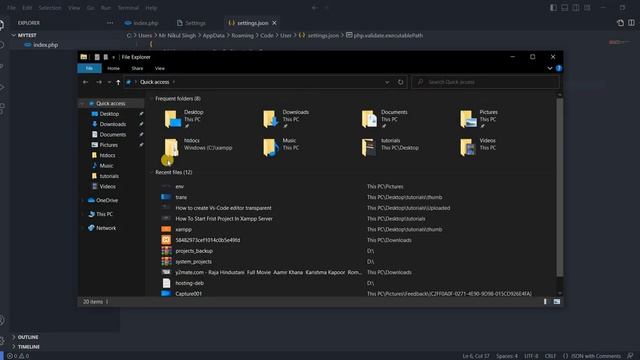This screenshot has width=640, height=360.
Task: Switch to the Settings tab in VS Code
Action: (191, 23)
